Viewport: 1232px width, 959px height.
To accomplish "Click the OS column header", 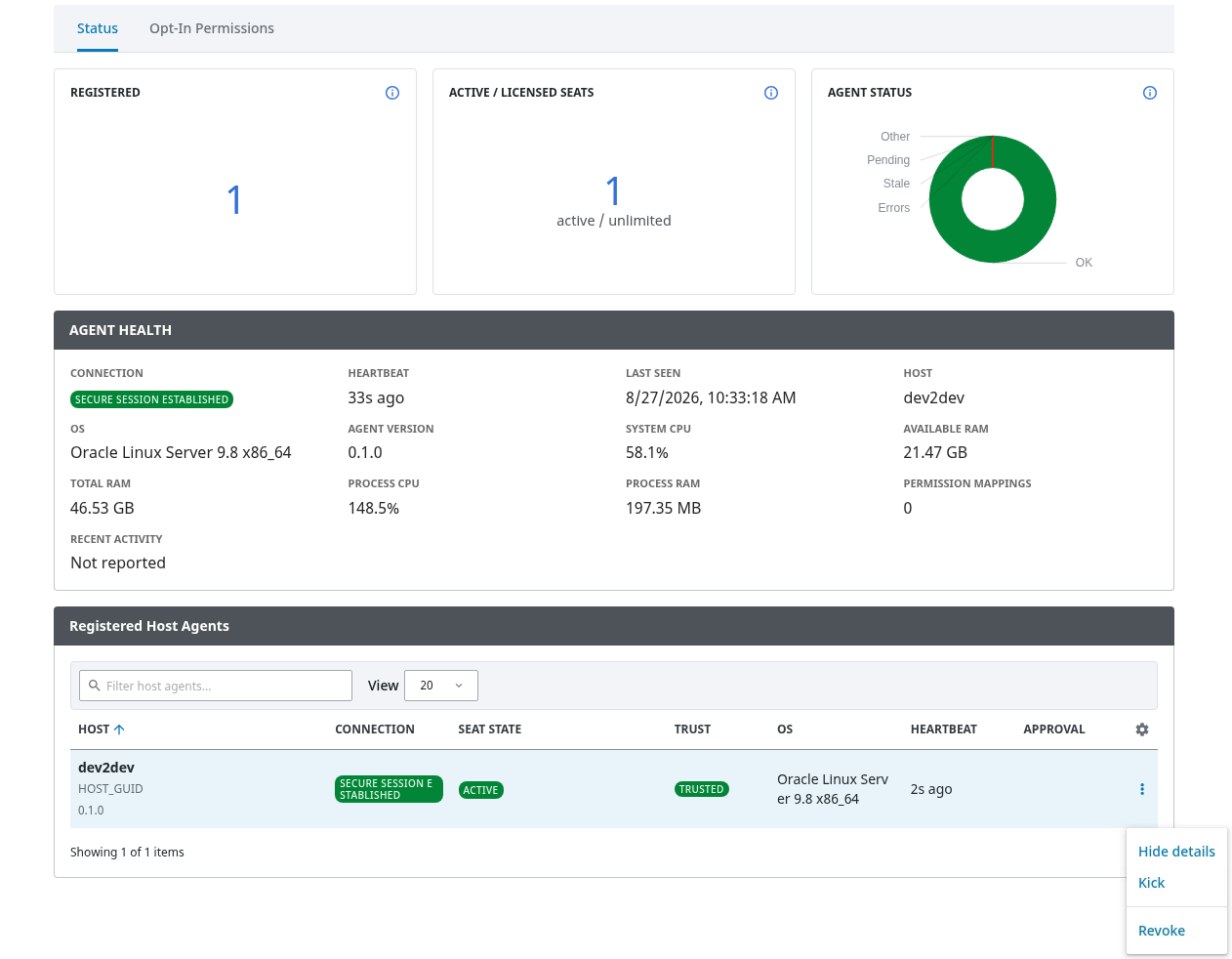I will pos(785,730).
